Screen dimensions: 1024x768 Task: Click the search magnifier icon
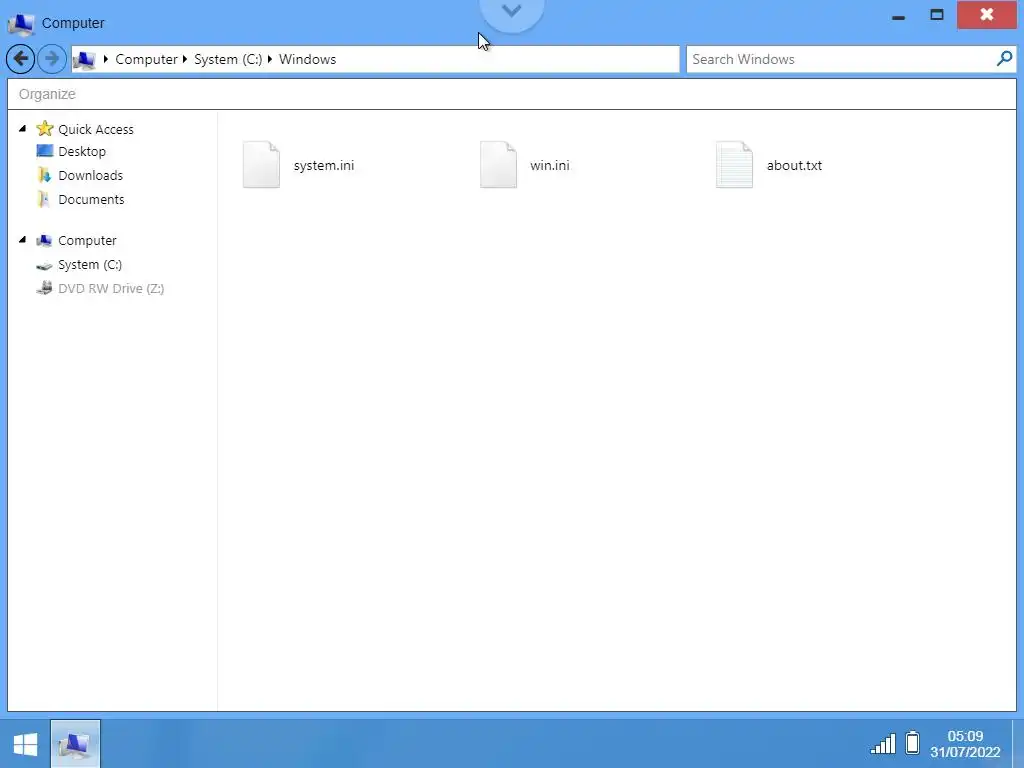point(1004,59)
